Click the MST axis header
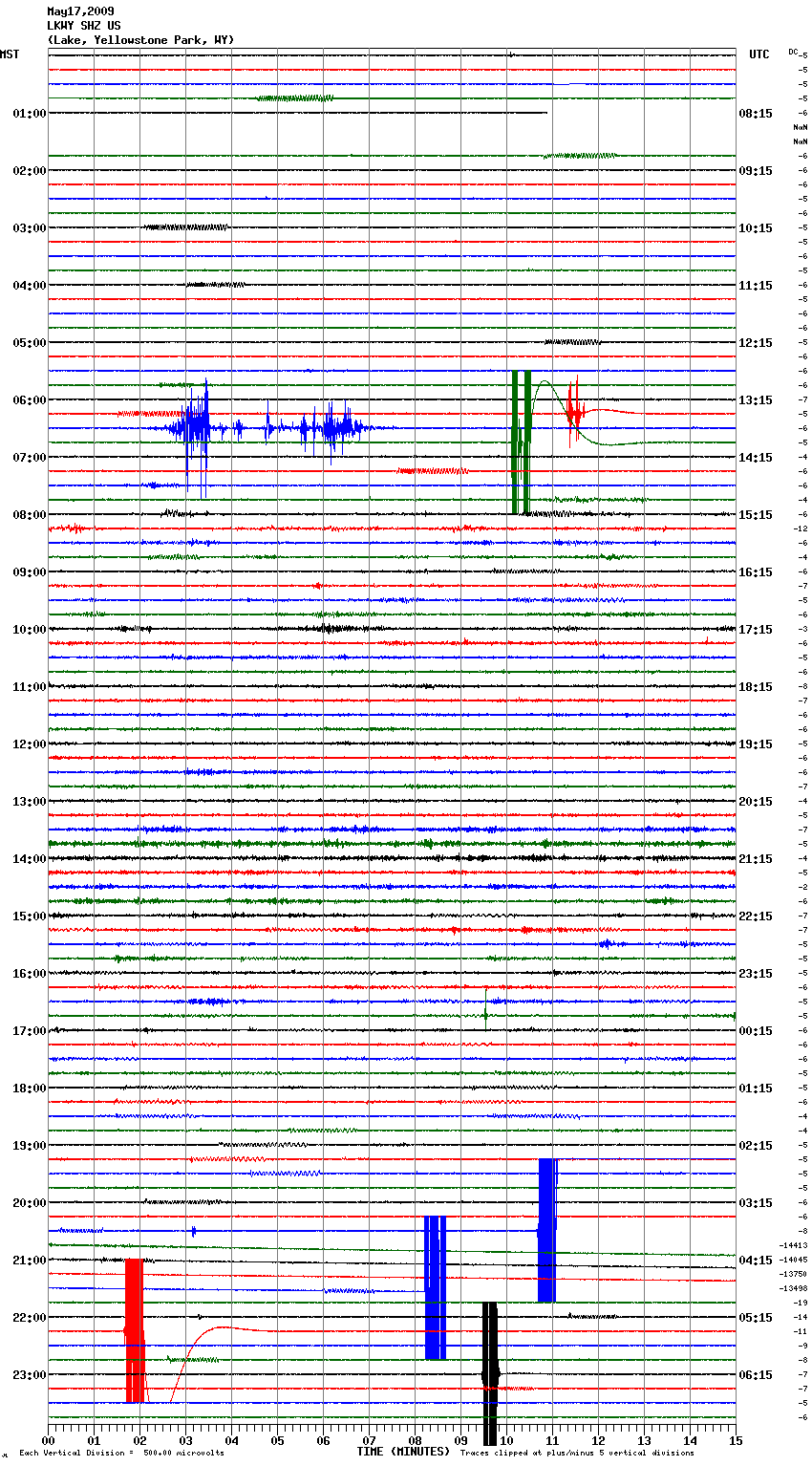 (10, 54)
